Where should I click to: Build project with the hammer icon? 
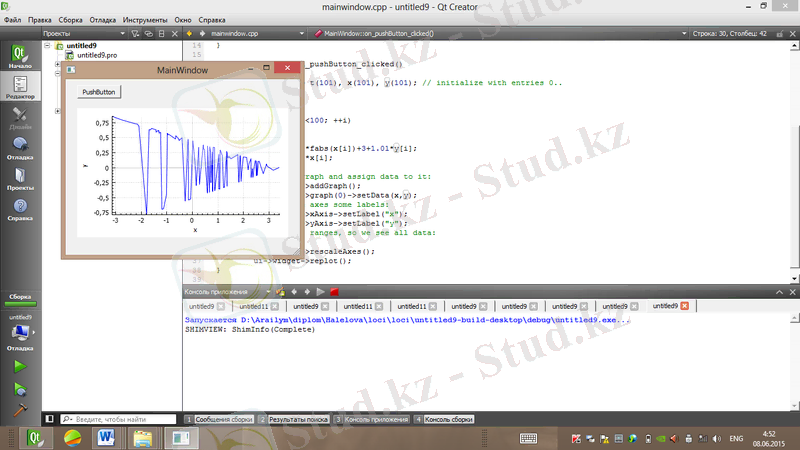[20, 410]
